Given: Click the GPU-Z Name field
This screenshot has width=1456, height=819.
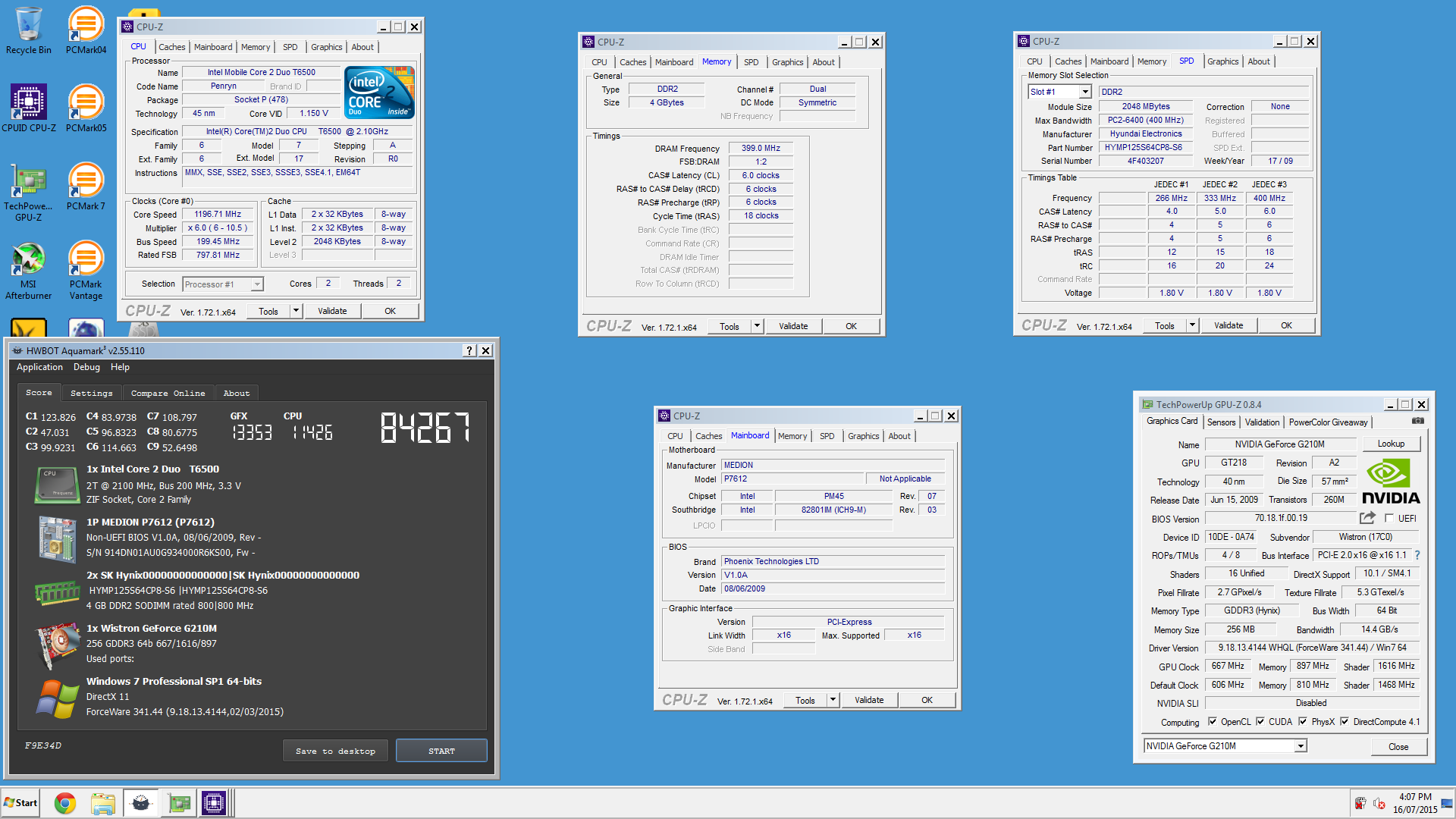Looking at the screenshot, I should coord(1279,444).
